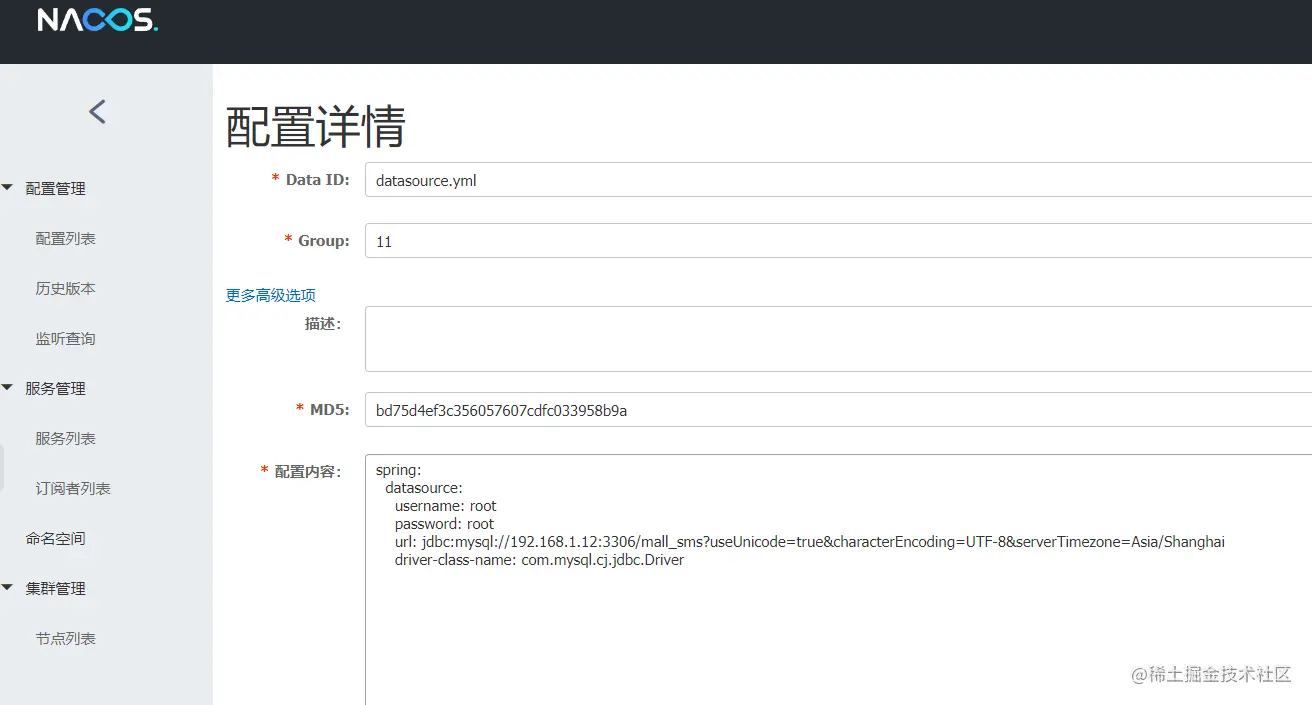The height and width of the screenshot is (705, 1312).
Task: Click the NACOS logo
Action: [x=97, y=20]
